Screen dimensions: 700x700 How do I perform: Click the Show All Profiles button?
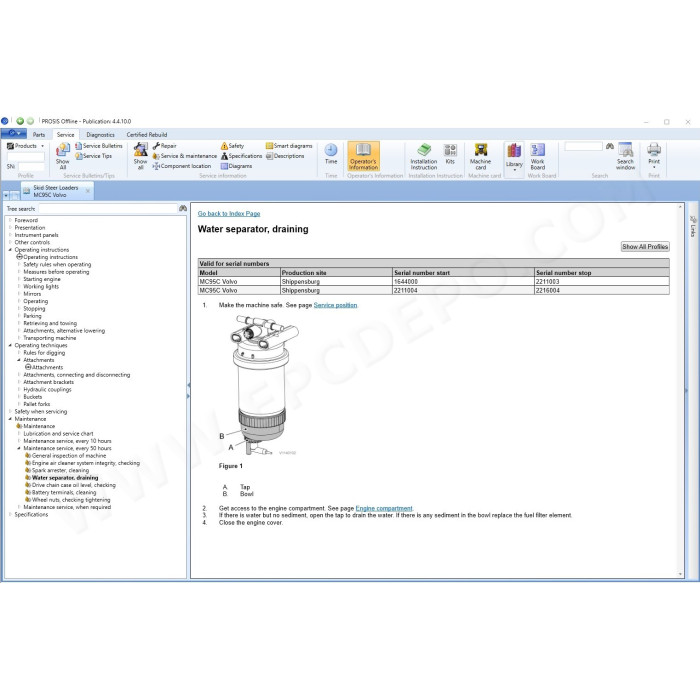click(x=645, y=246)
